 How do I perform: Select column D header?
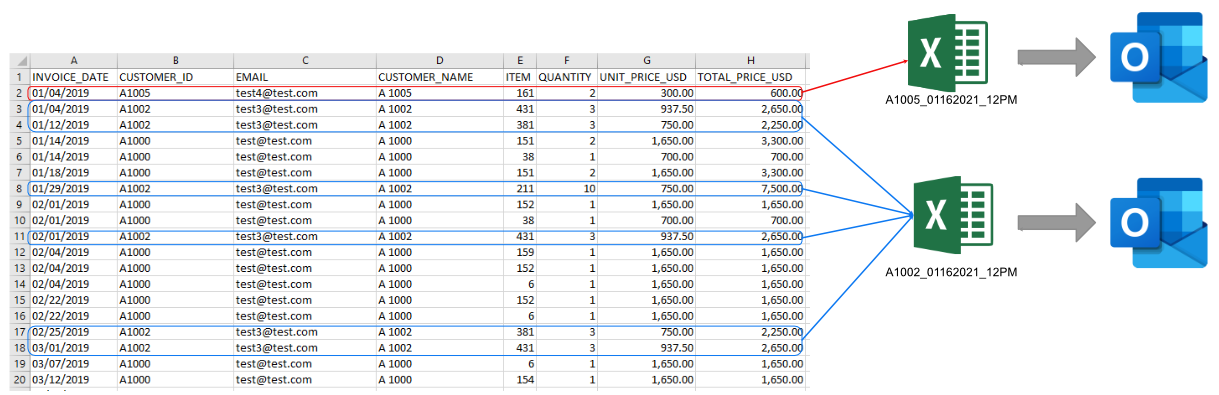point(439,60)
